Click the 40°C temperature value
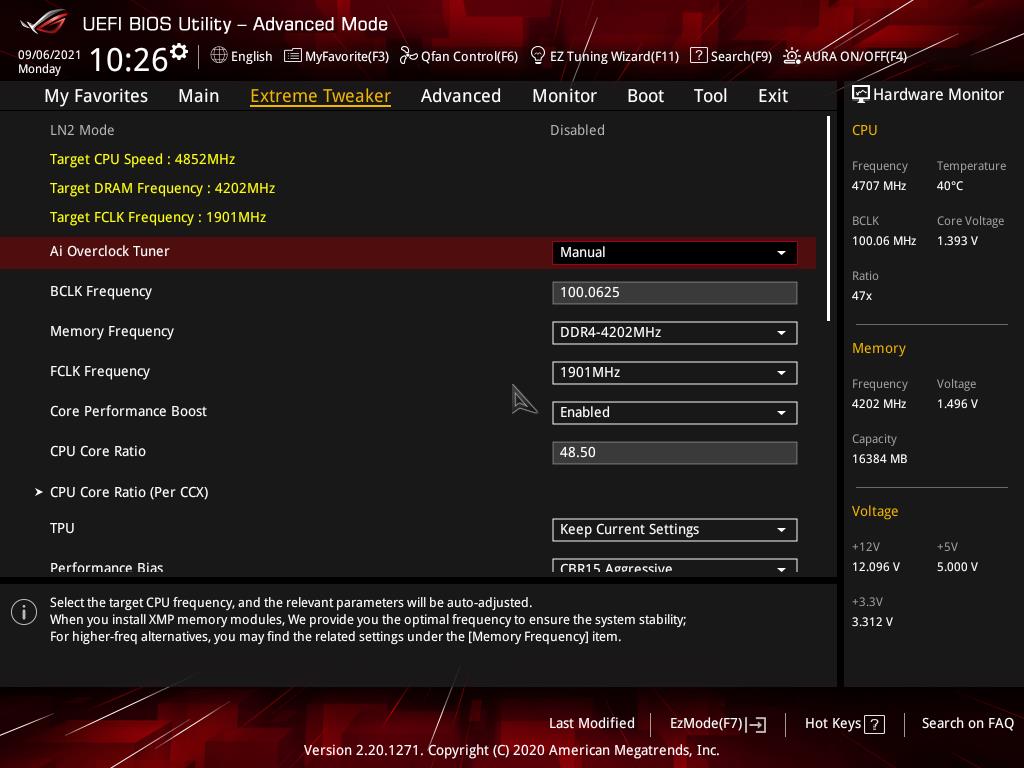 (x=950, y=185)
